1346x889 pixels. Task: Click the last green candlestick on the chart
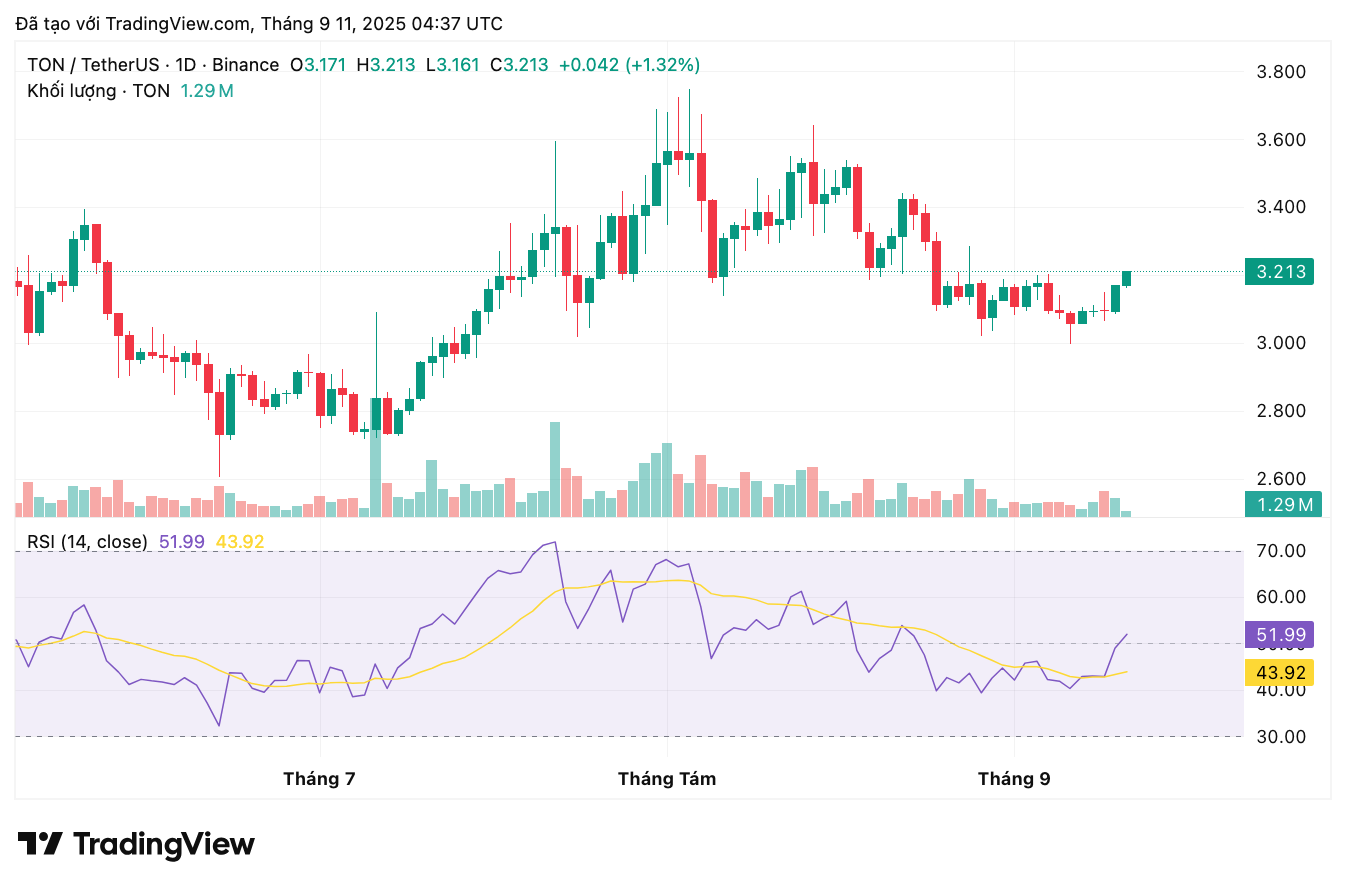point(1126,278)
